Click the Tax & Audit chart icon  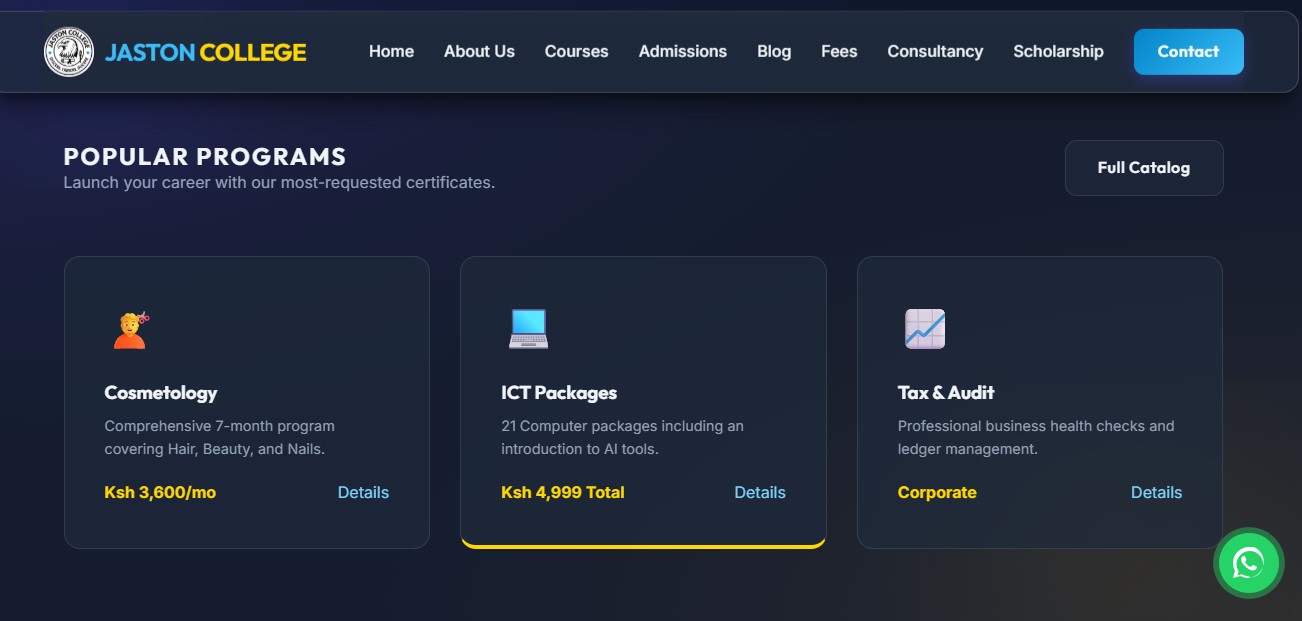pos(924,329)
